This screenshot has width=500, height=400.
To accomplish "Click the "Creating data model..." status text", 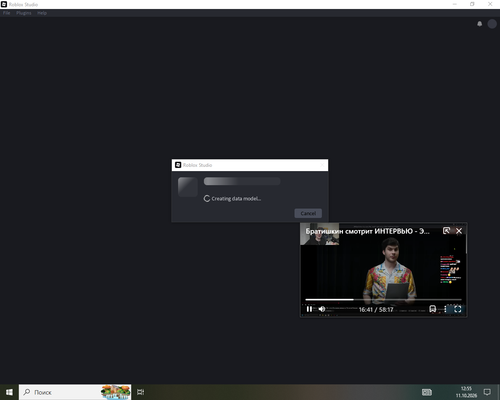I will (x=236, y=199).
